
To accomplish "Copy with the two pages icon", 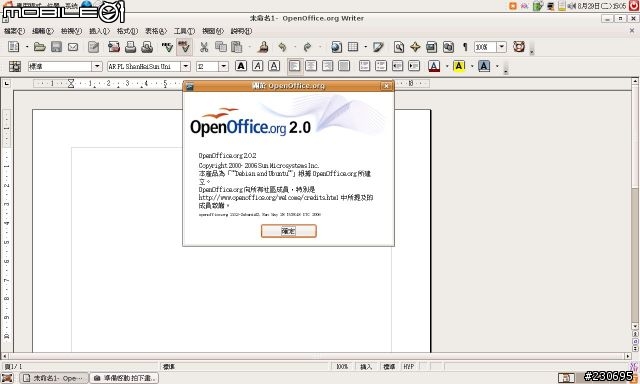I will (x=221, y=47).
